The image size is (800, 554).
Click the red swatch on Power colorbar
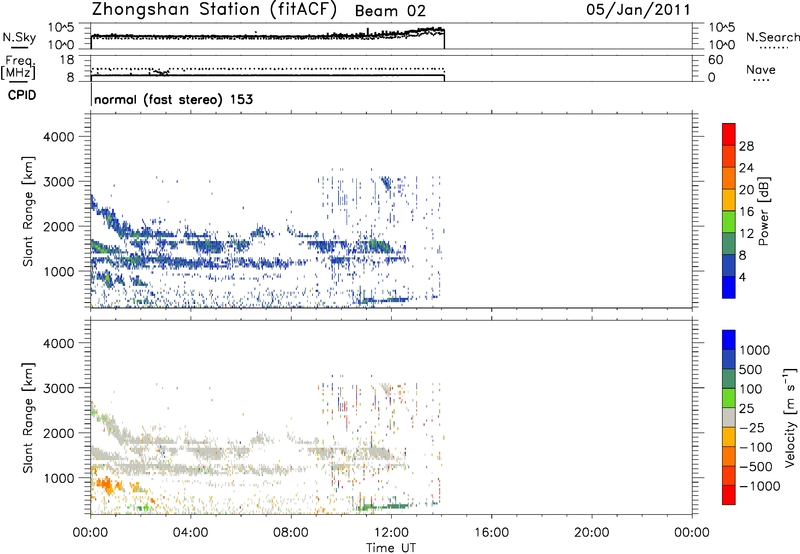click(729, 134)
